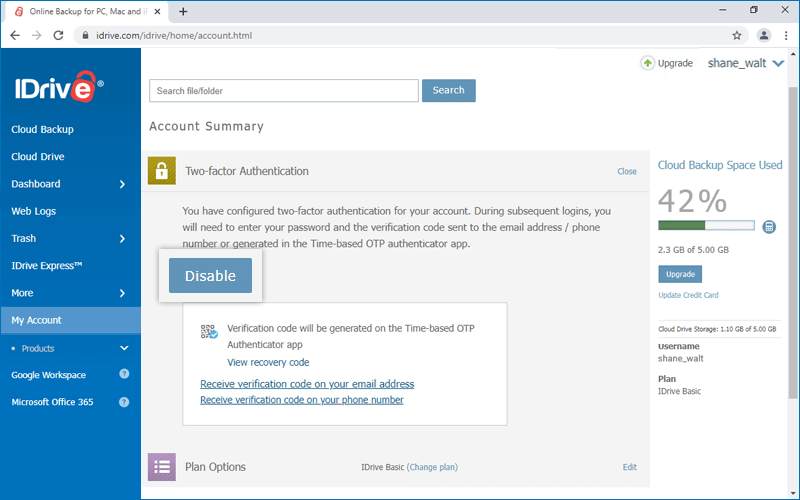Viewport: 800px width, 500px height.
Task: Collapse the Products section
Action: [x=124, y=348]
